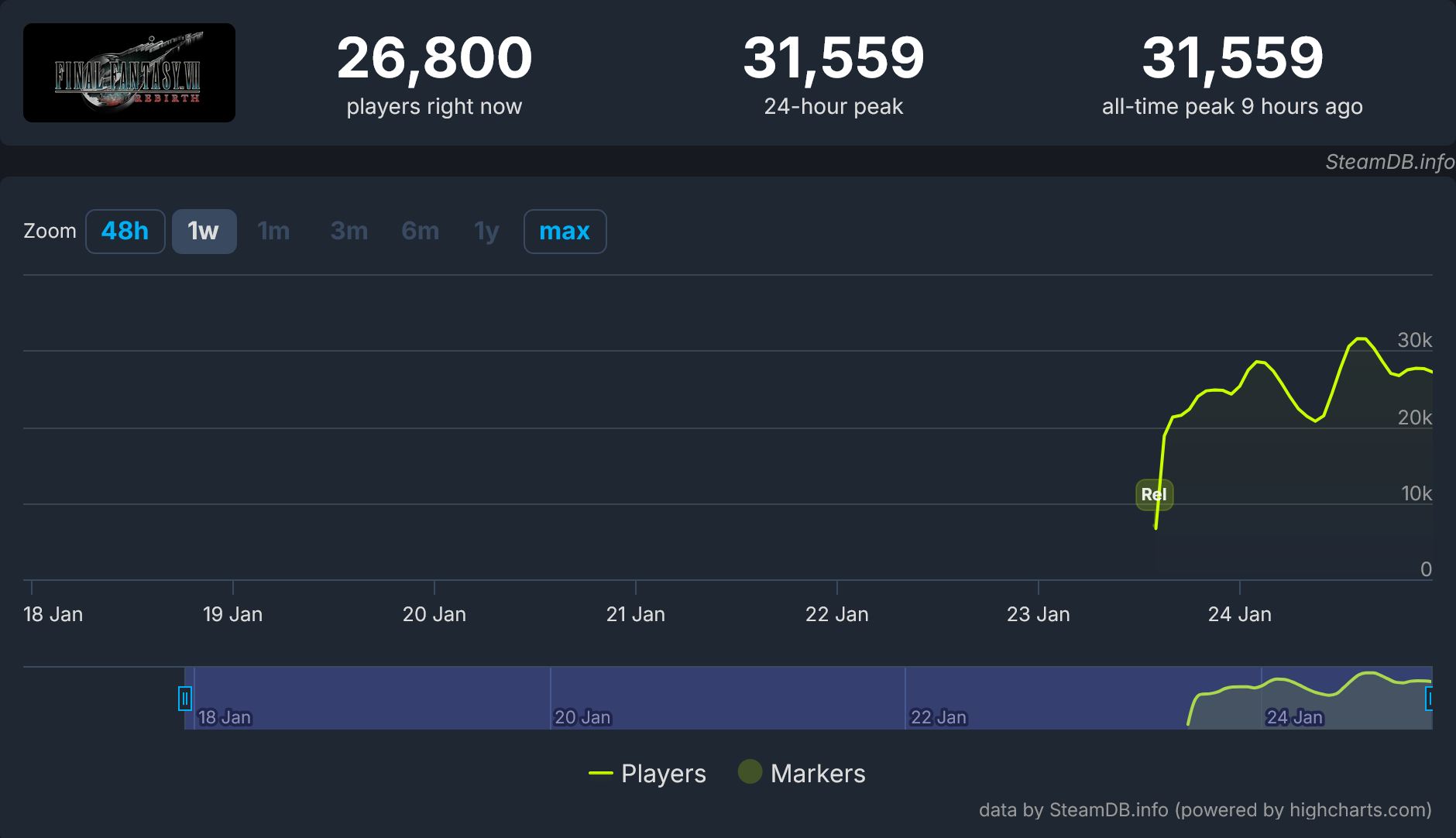Click the 10k y-axis label

pyautogui.click(x=1417, y=493)
